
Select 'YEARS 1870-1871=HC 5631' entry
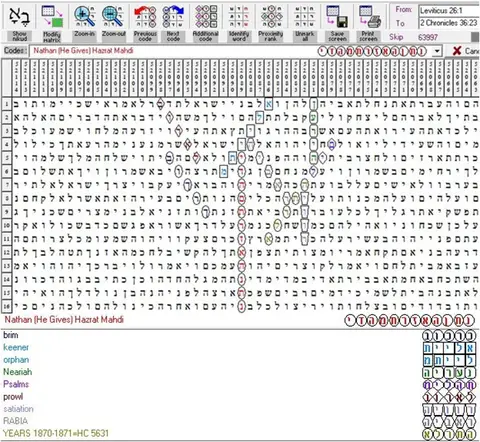tap(56, 433)
